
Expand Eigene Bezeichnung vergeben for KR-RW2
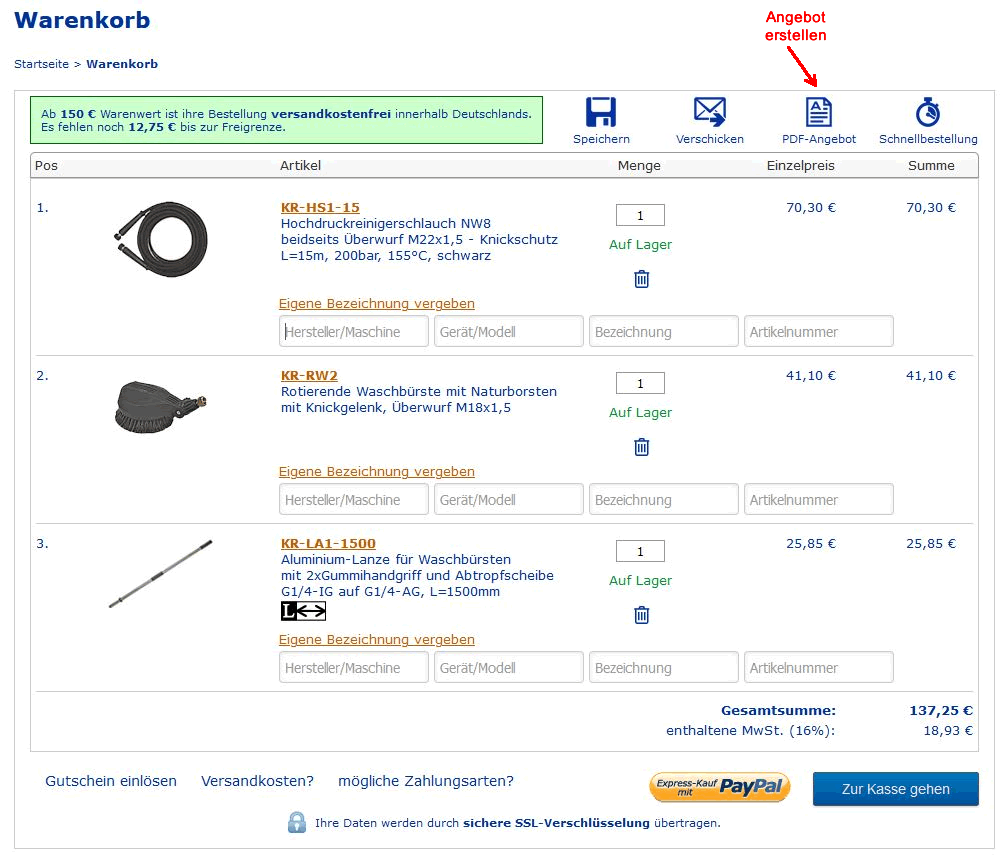tap(376, 471)
